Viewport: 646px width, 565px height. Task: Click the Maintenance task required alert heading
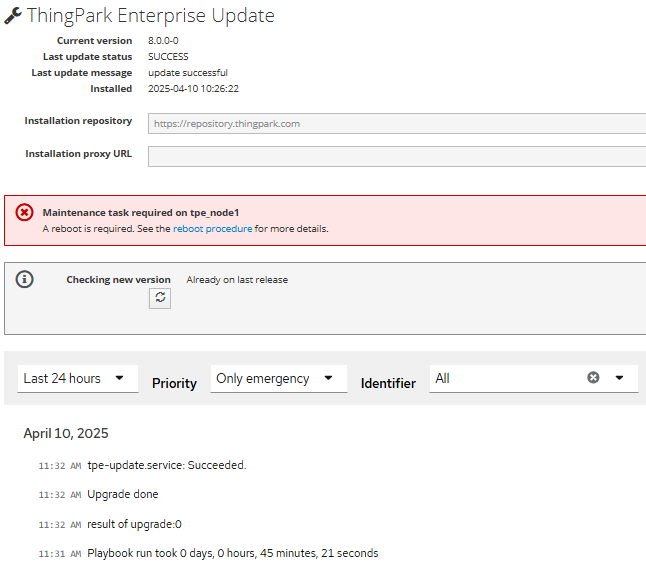(141, 213)
